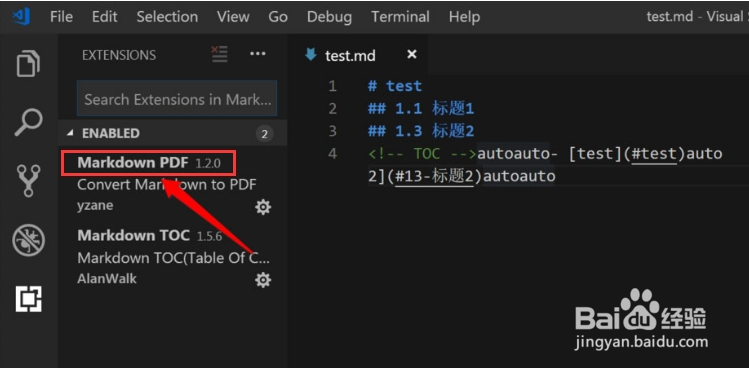Open the File menu

pos(61,17)
